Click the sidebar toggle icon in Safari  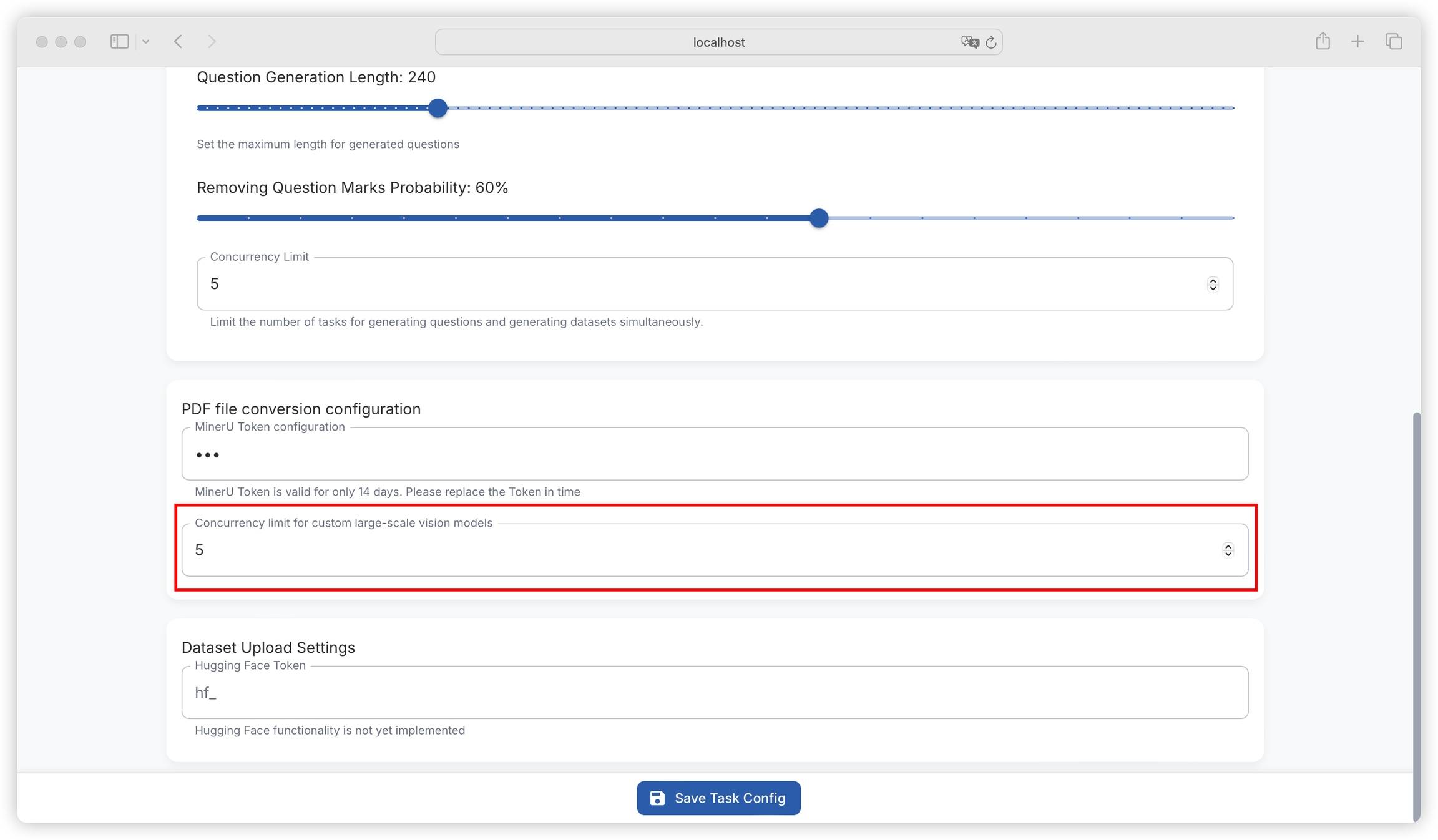point(119,42)
